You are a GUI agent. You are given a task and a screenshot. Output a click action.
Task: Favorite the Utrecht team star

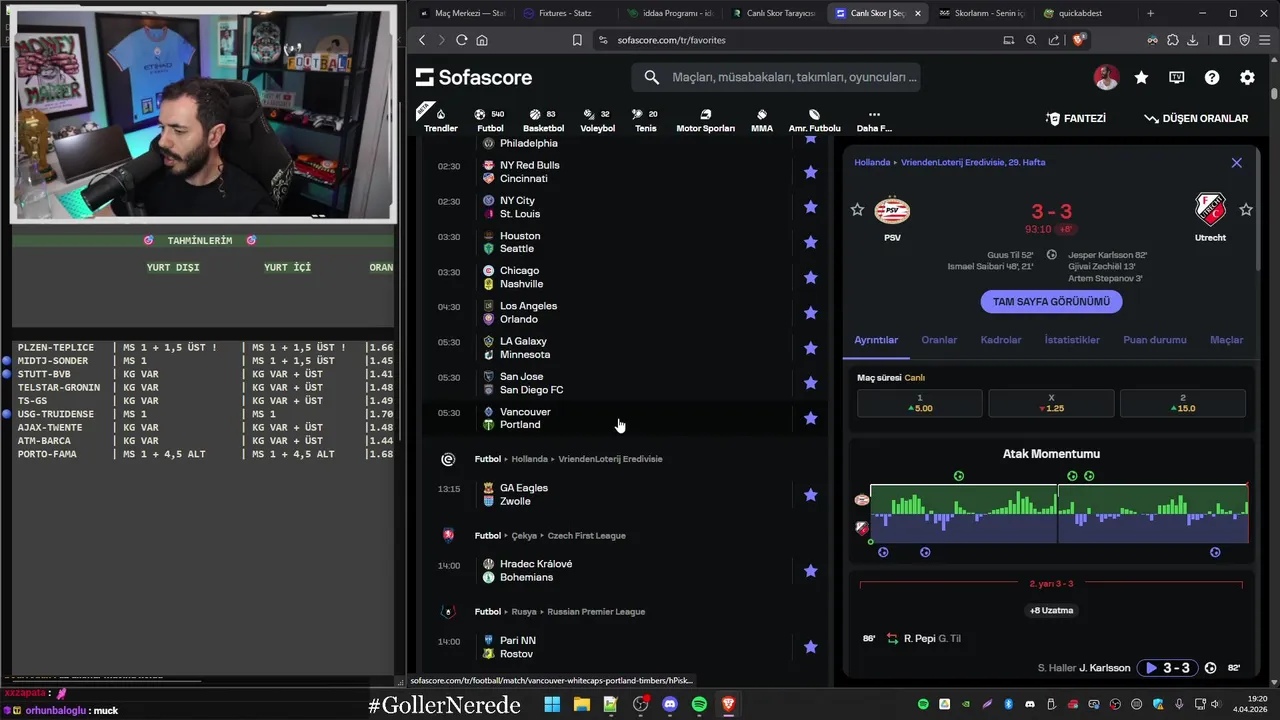click(1246, 210)
